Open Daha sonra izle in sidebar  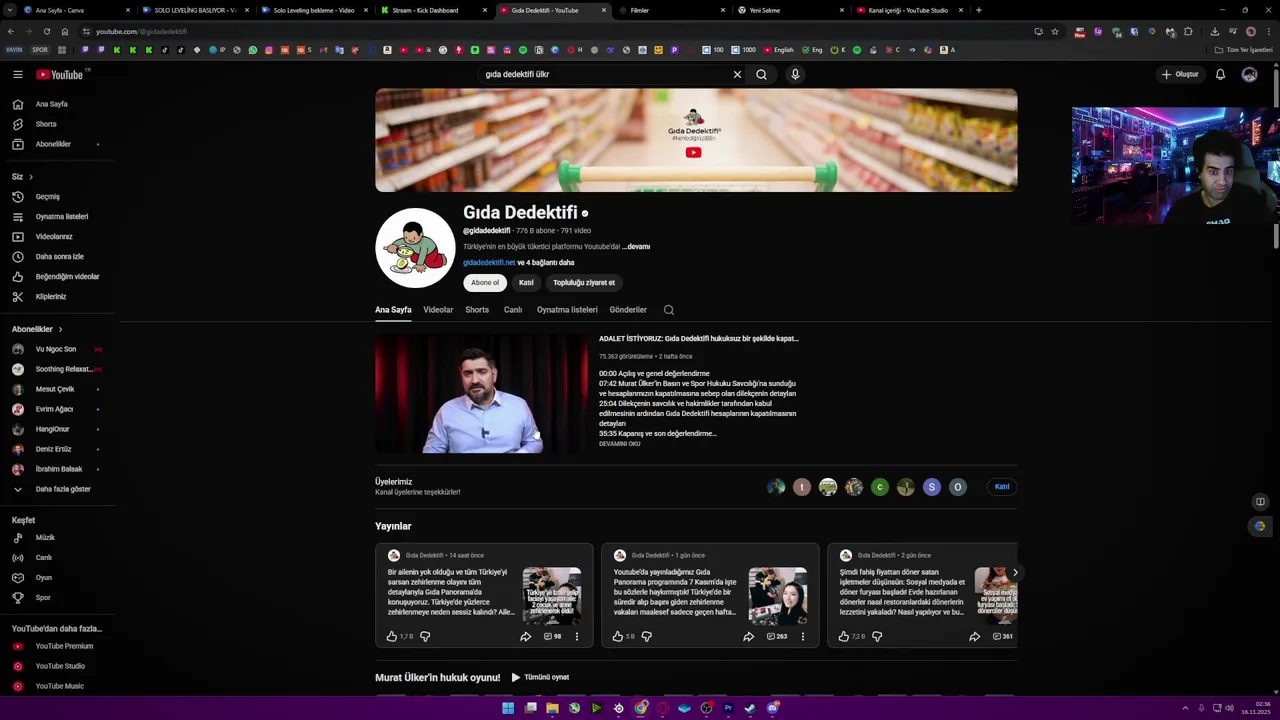(58, 257)
